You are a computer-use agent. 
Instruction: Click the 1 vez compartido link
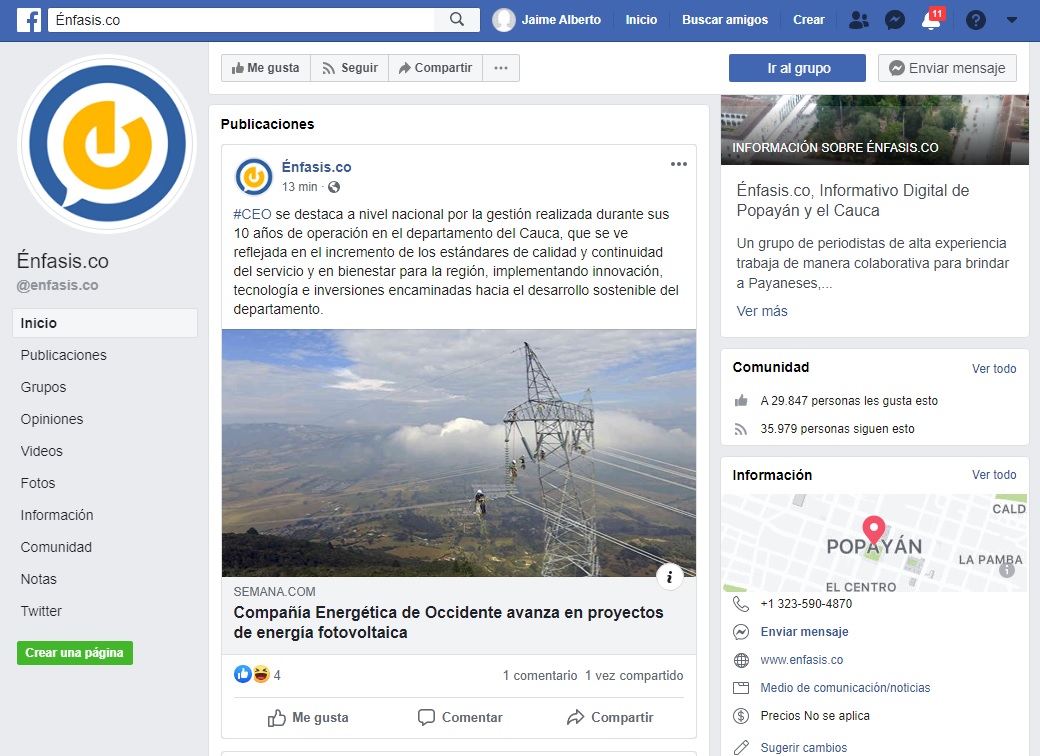tap(634, 675)
